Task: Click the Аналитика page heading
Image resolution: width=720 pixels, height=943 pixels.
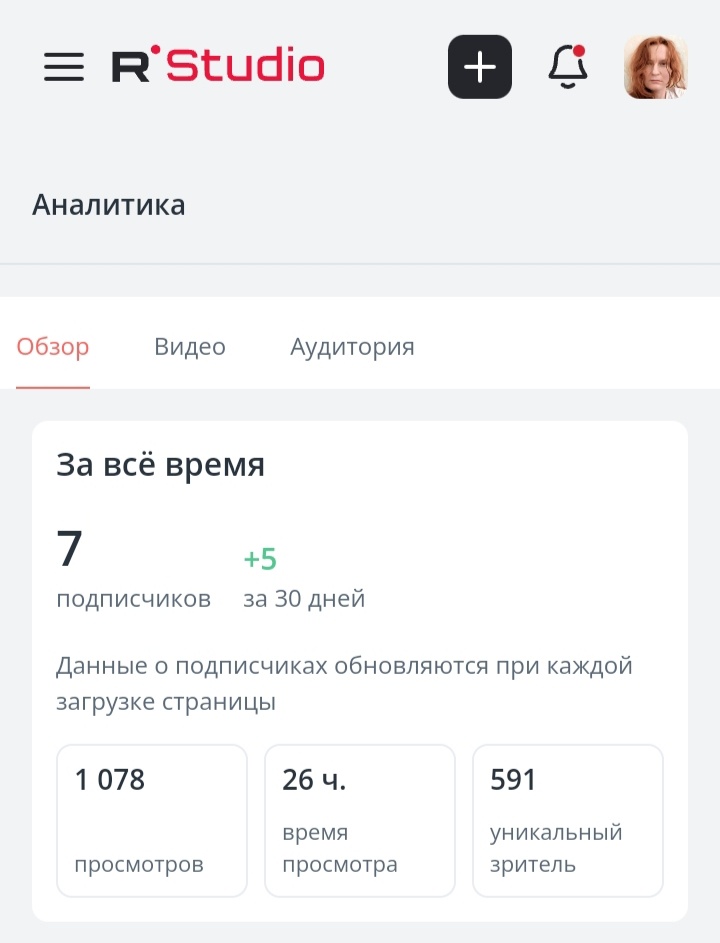Action: pos(109,205)
